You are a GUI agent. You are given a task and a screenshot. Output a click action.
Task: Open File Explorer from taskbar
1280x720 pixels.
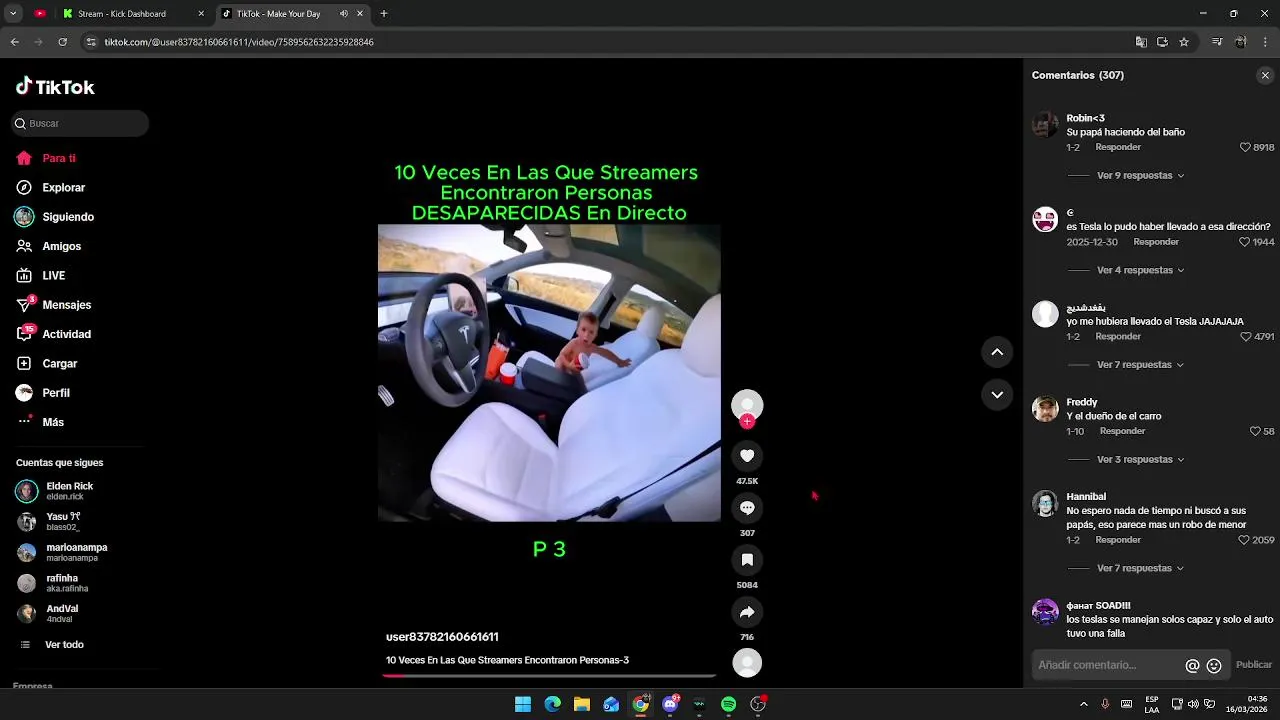[x=582, y=705]
